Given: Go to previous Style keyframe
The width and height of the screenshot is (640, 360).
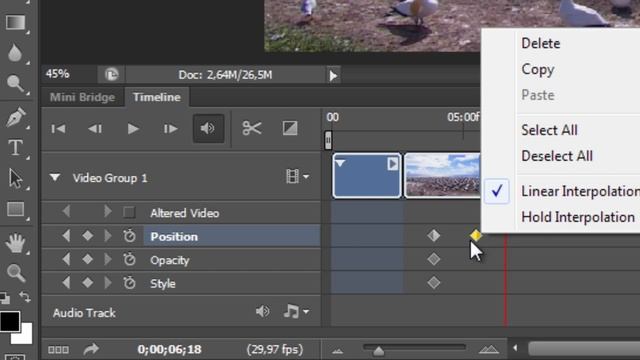Looking at the screenshot, I should (66, 282).
